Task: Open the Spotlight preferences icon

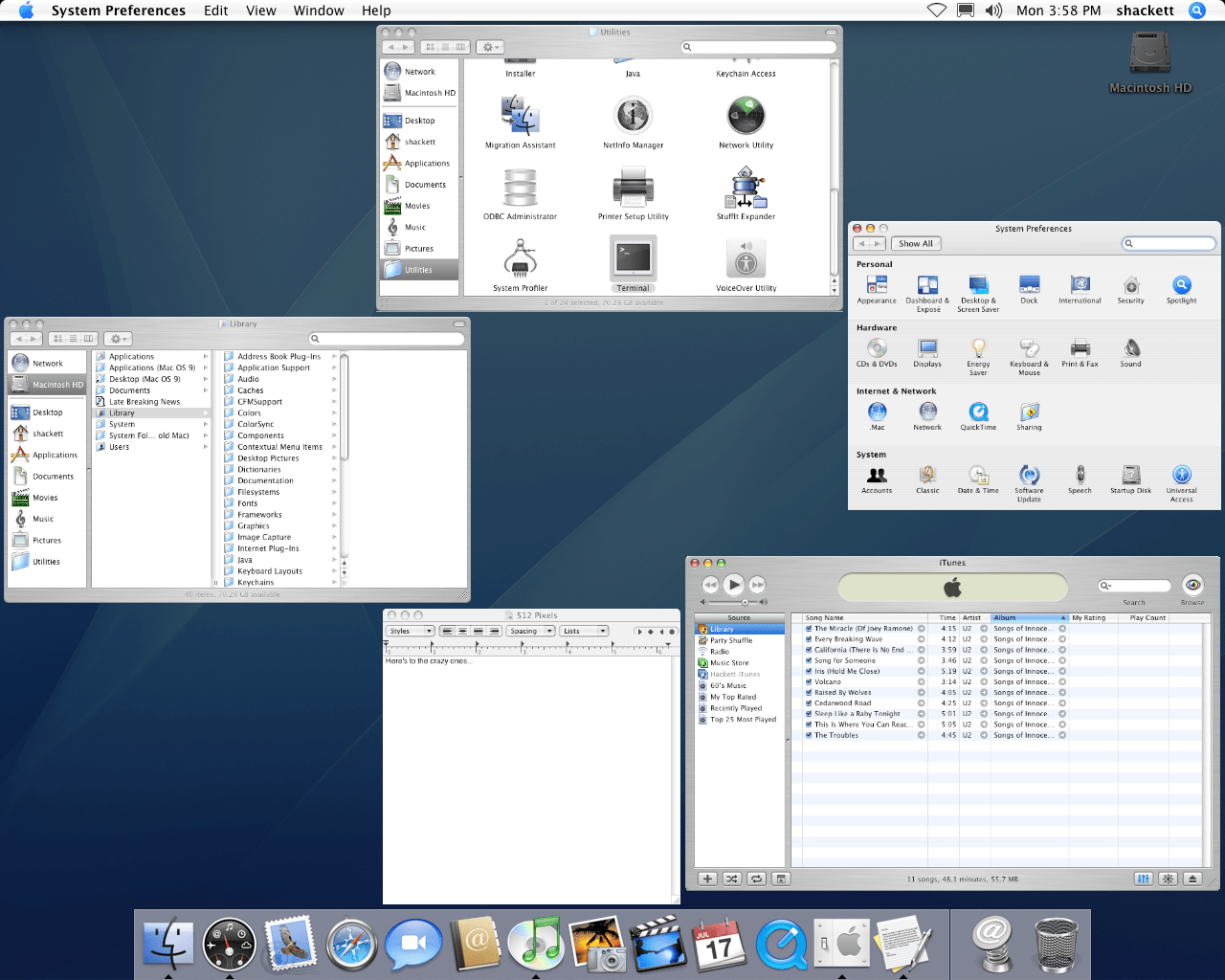Action: (1182, 286)
